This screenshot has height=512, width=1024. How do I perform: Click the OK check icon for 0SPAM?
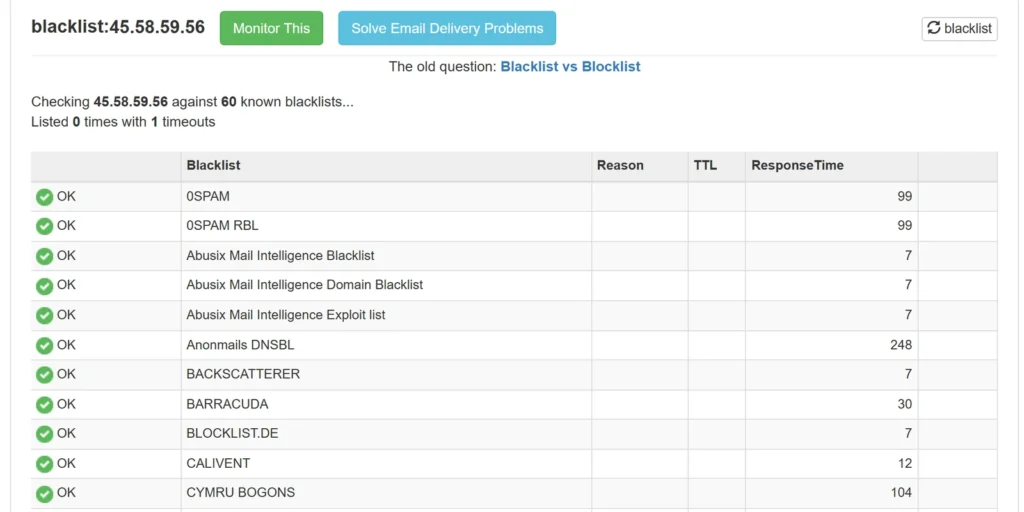[x=44, y=197]
